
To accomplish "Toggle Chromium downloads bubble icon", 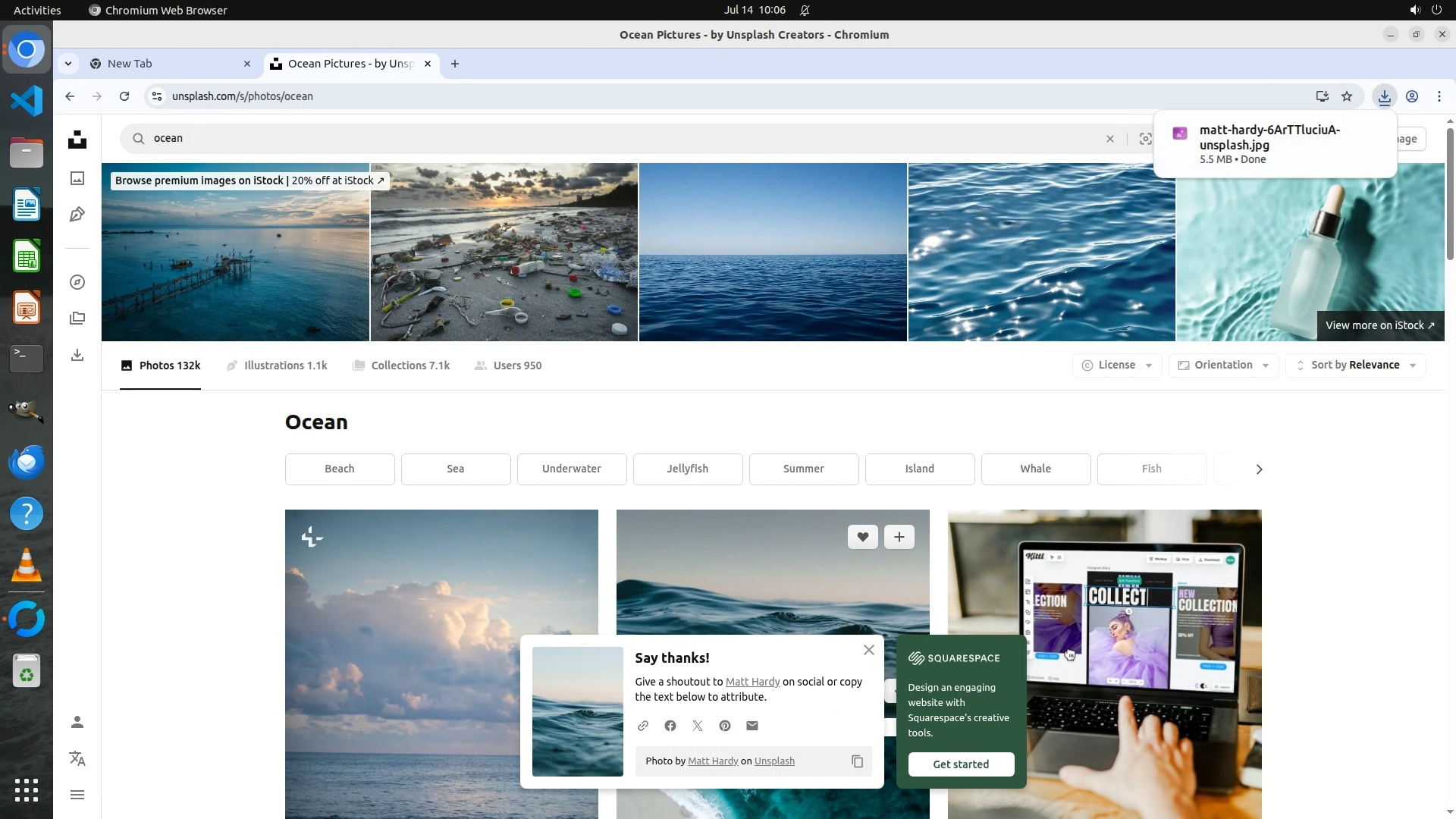I will [1384, 96].
